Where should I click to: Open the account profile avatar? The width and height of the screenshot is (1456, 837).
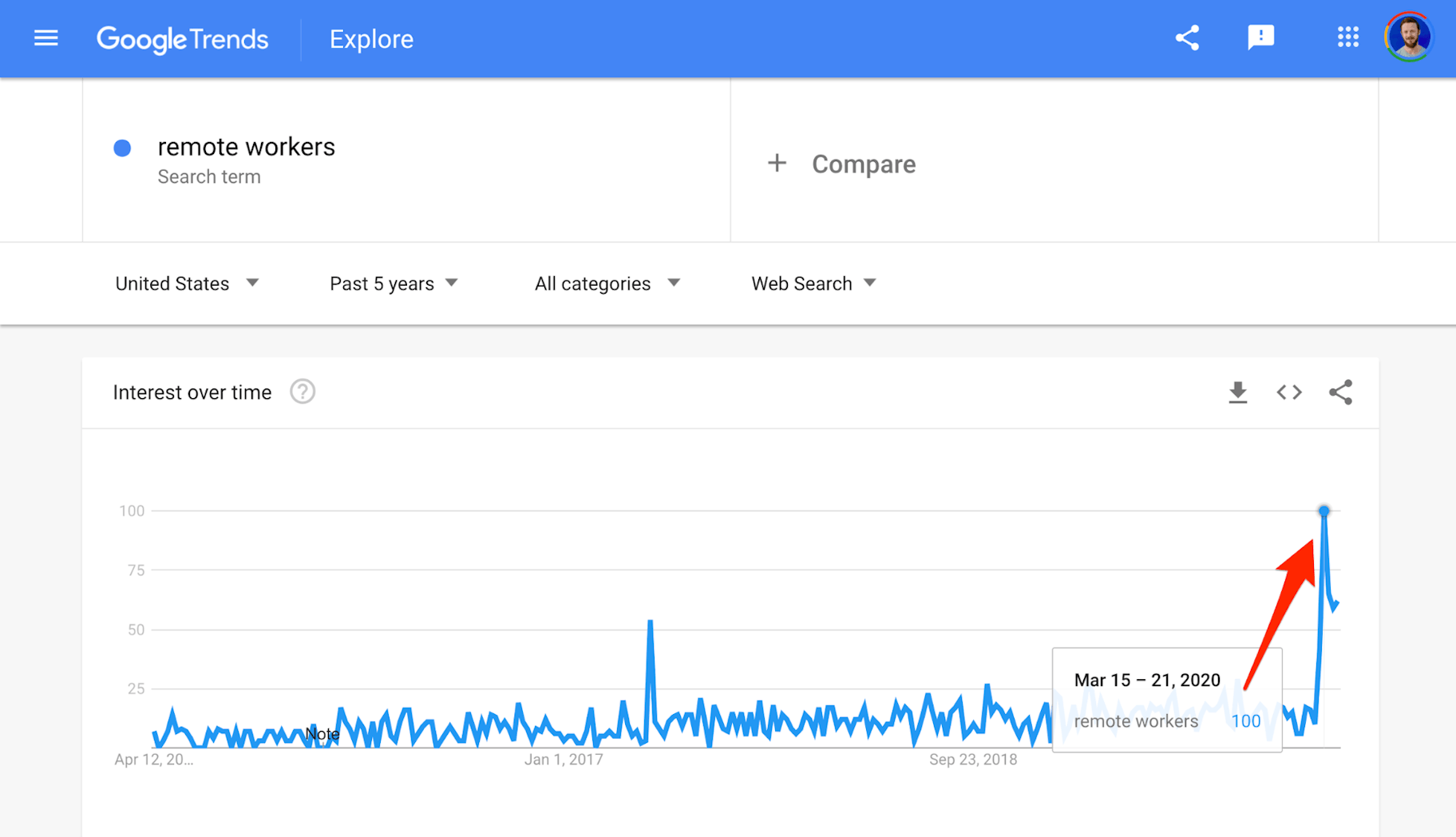point(1409,38)
